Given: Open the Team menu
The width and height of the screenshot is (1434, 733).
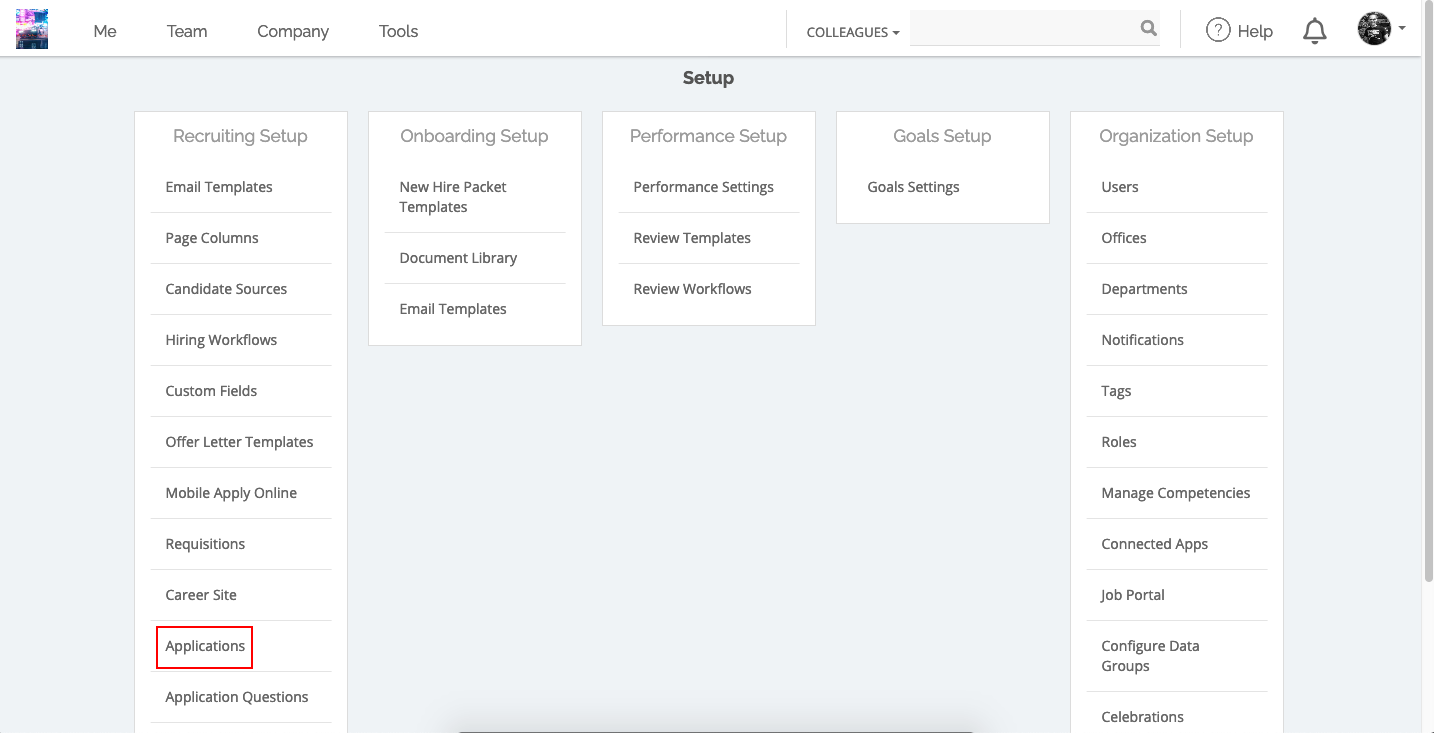Looking at the screenshot, I should pos(187,31).
